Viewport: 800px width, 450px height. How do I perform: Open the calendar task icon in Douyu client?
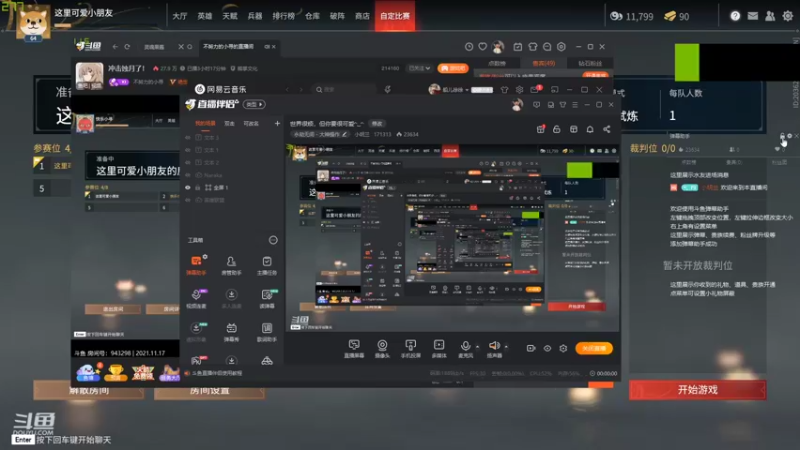(517, 46)
